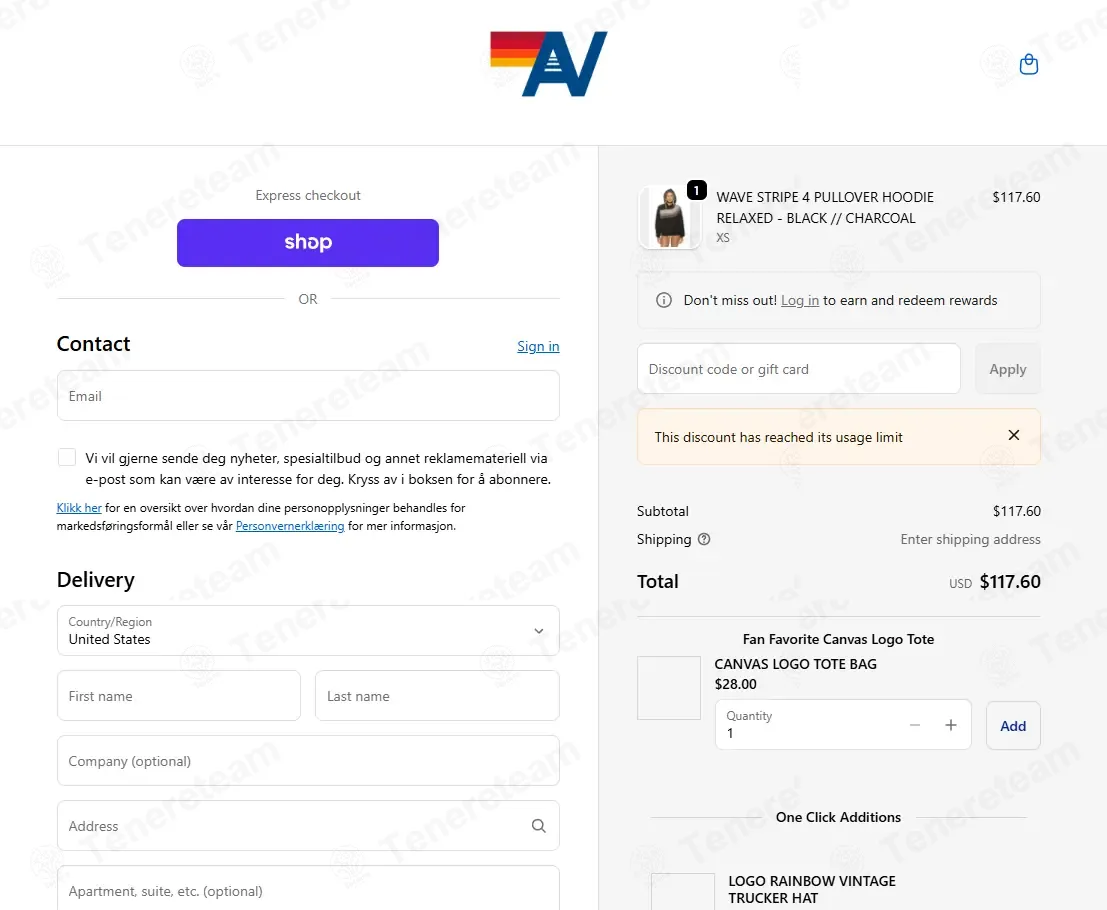View the Wave Stripe hoodie thumbnail
Image resolution: width=1107 pixels, height=910 pixels.
(669, 217)
